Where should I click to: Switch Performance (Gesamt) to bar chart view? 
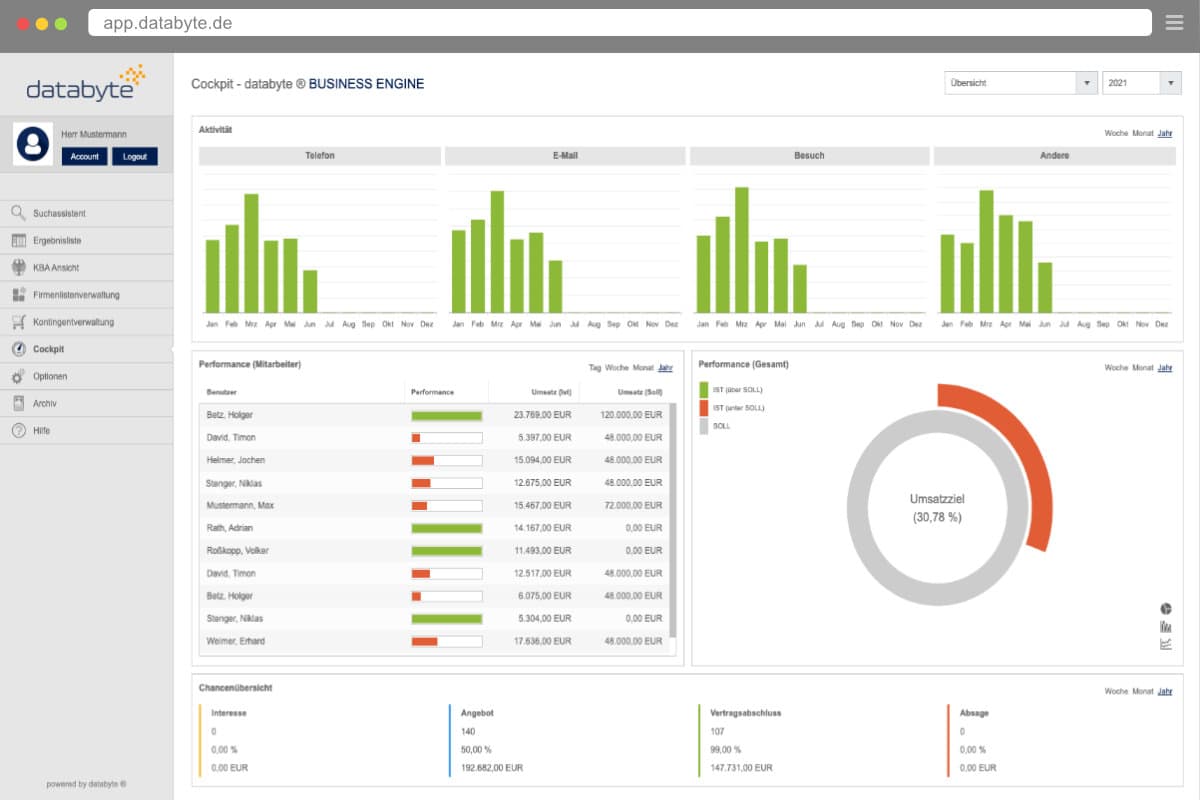pyautogui.click(x=1166, y=626)
